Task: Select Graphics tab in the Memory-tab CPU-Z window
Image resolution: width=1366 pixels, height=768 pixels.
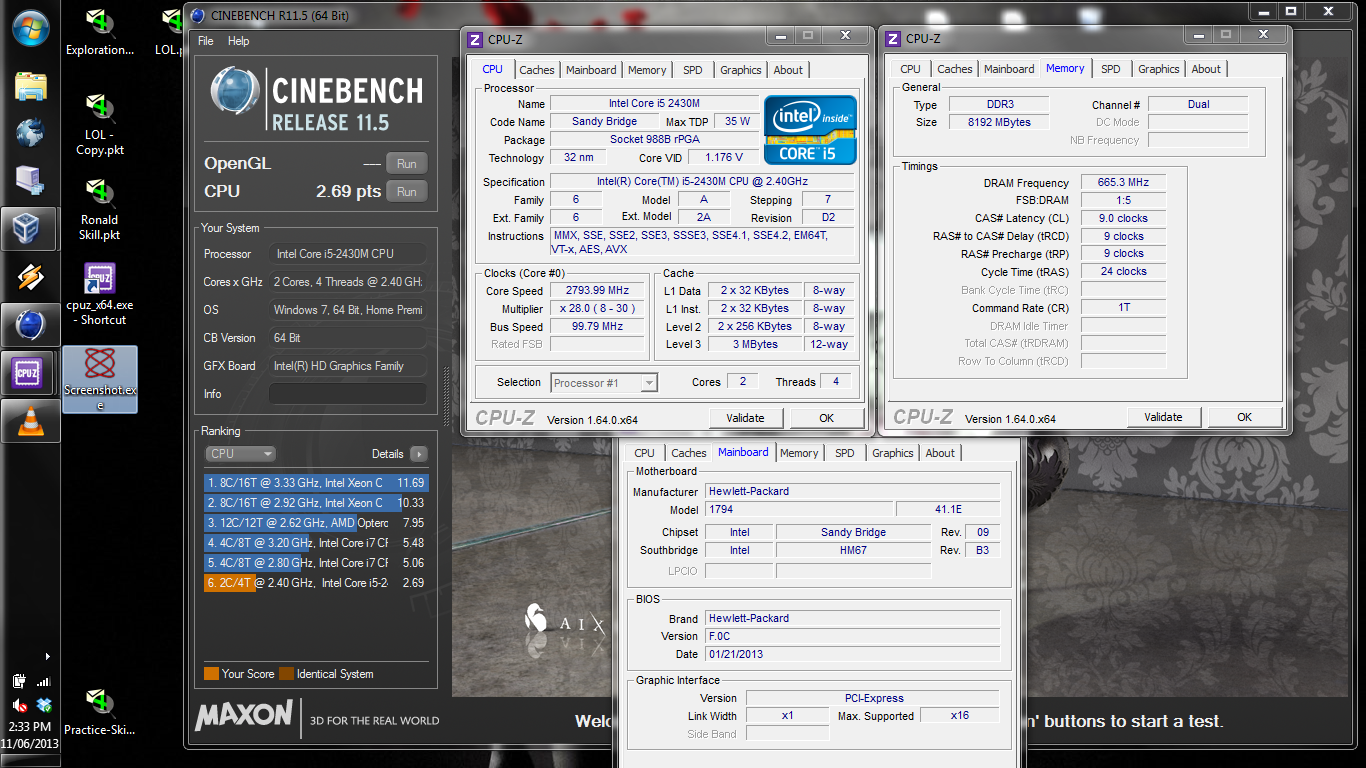Action: (1159, 69)
